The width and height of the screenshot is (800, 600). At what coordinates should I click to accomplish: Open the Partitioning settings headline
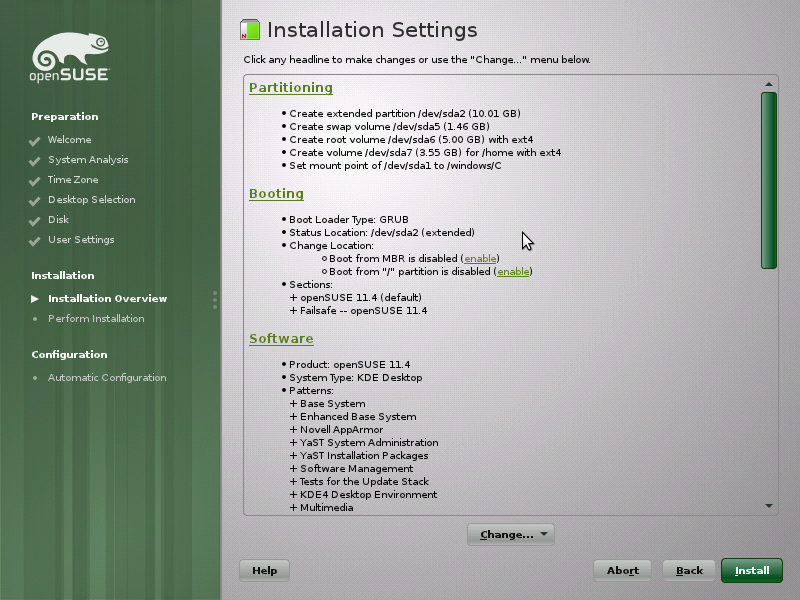(x=290, y=87)
